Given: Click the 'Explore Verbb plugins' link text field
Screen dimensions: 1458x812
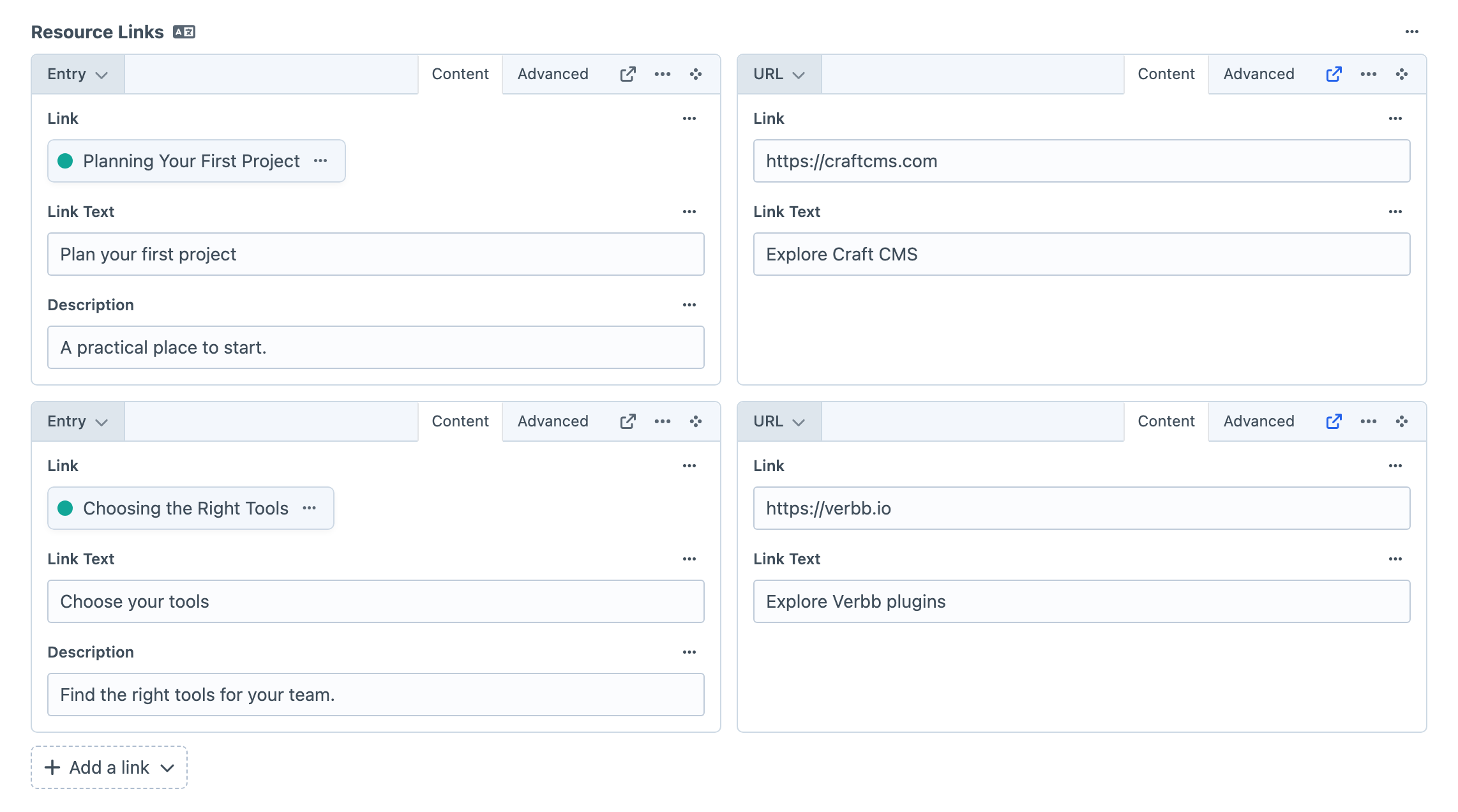Looking at the screenshot, I should pos(1081,601).
